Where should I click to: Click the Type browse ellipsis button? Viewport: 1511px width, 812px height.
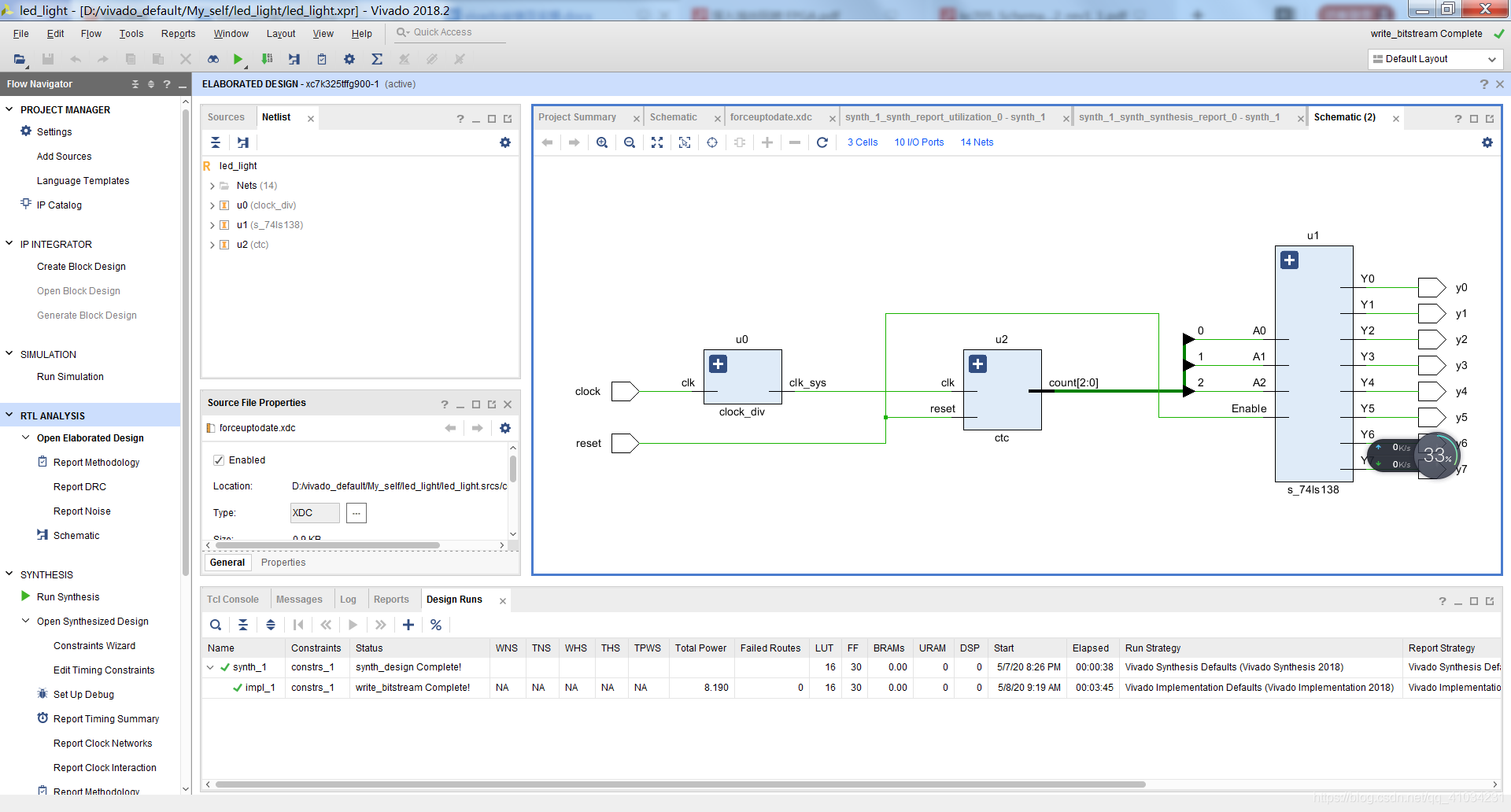coord(357,513)
